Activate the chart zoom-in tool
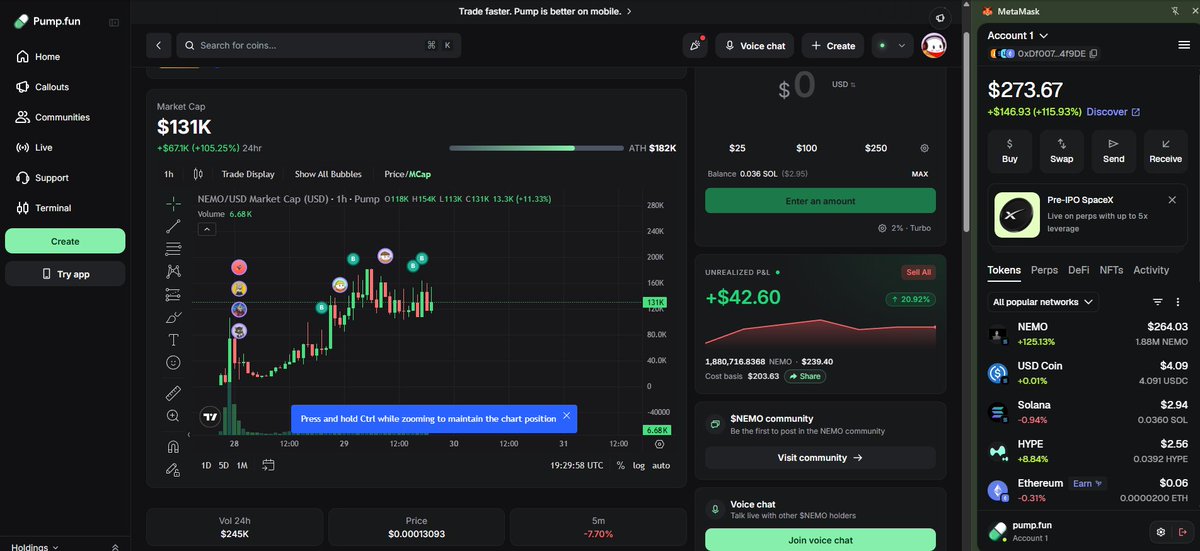 click(173, 416)
